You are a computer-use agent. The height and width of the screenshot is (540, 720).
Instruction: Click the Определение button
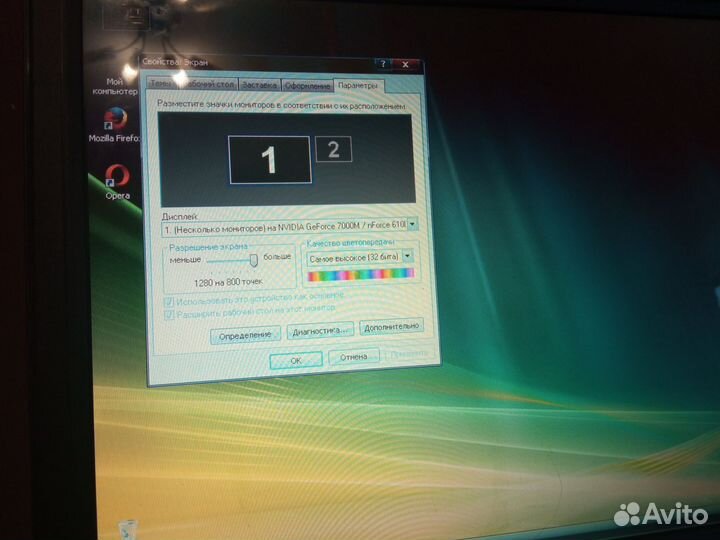pyautogui.click(x=245, y=336)
